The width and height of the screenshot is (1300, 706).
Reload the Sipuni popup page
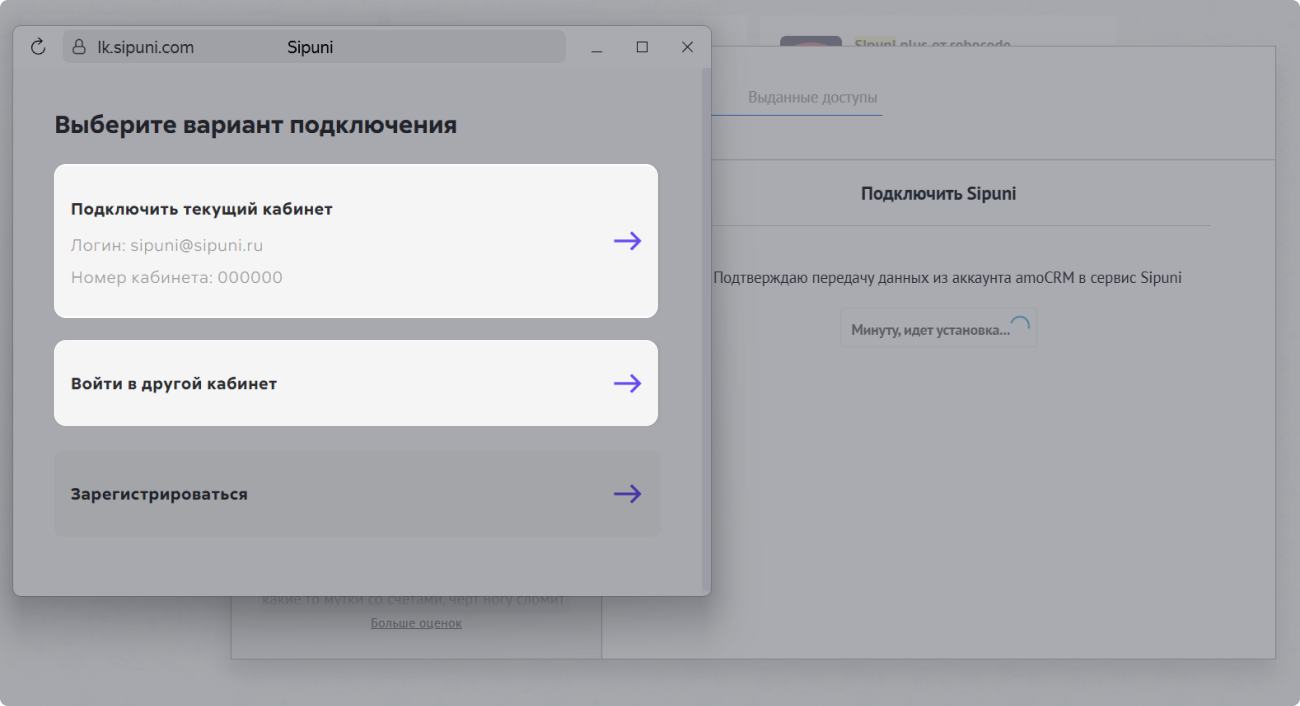[x=38, y=47]
